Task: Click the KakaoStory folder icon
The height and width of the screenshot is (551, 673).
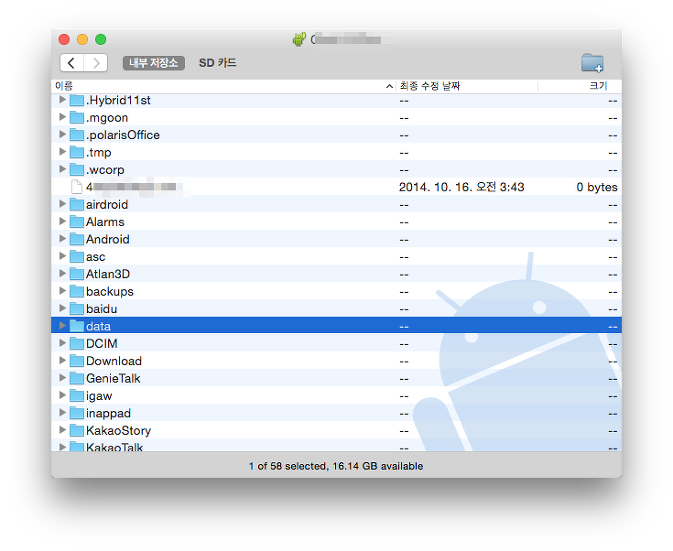Action: 77,430
